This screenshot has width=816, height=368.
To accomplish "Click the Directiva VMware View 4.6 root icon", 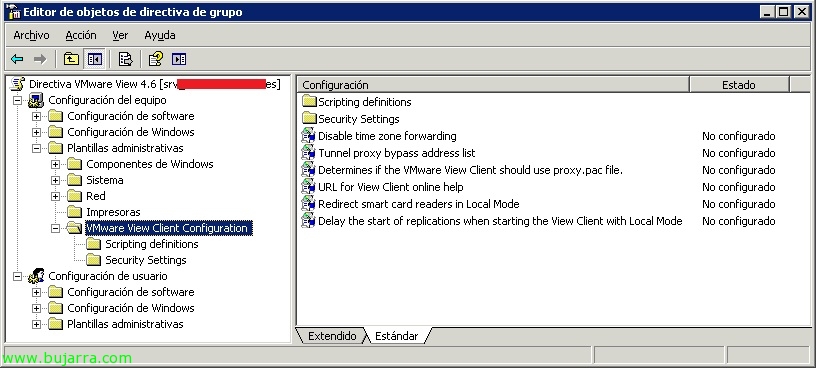I will click(17, 84).
